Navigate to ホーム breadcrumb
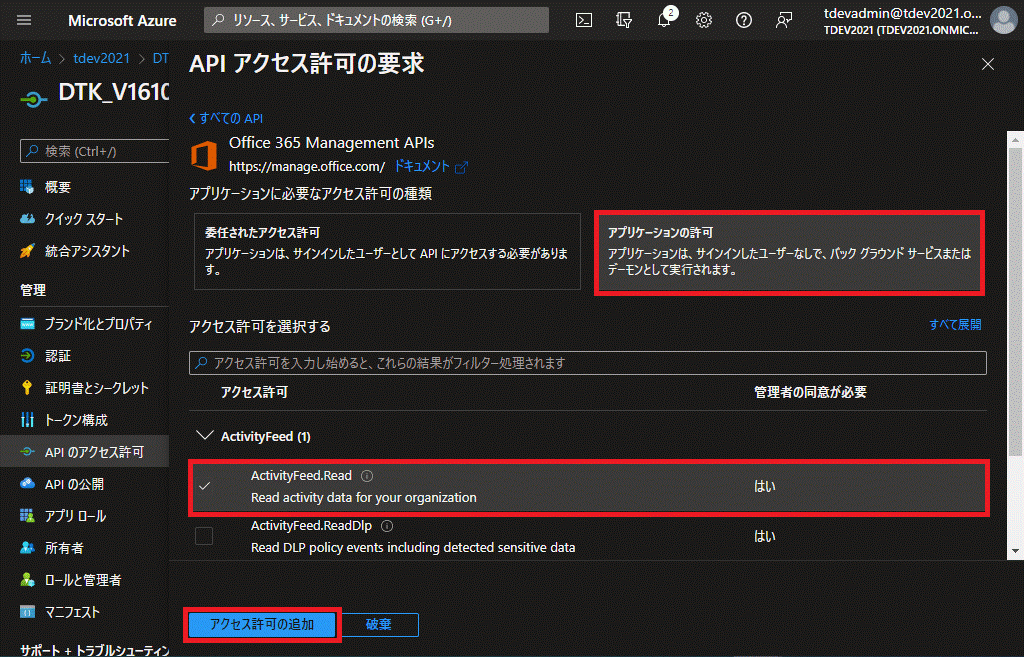Viewport: 1024px width, 657px height. [35, 58]
